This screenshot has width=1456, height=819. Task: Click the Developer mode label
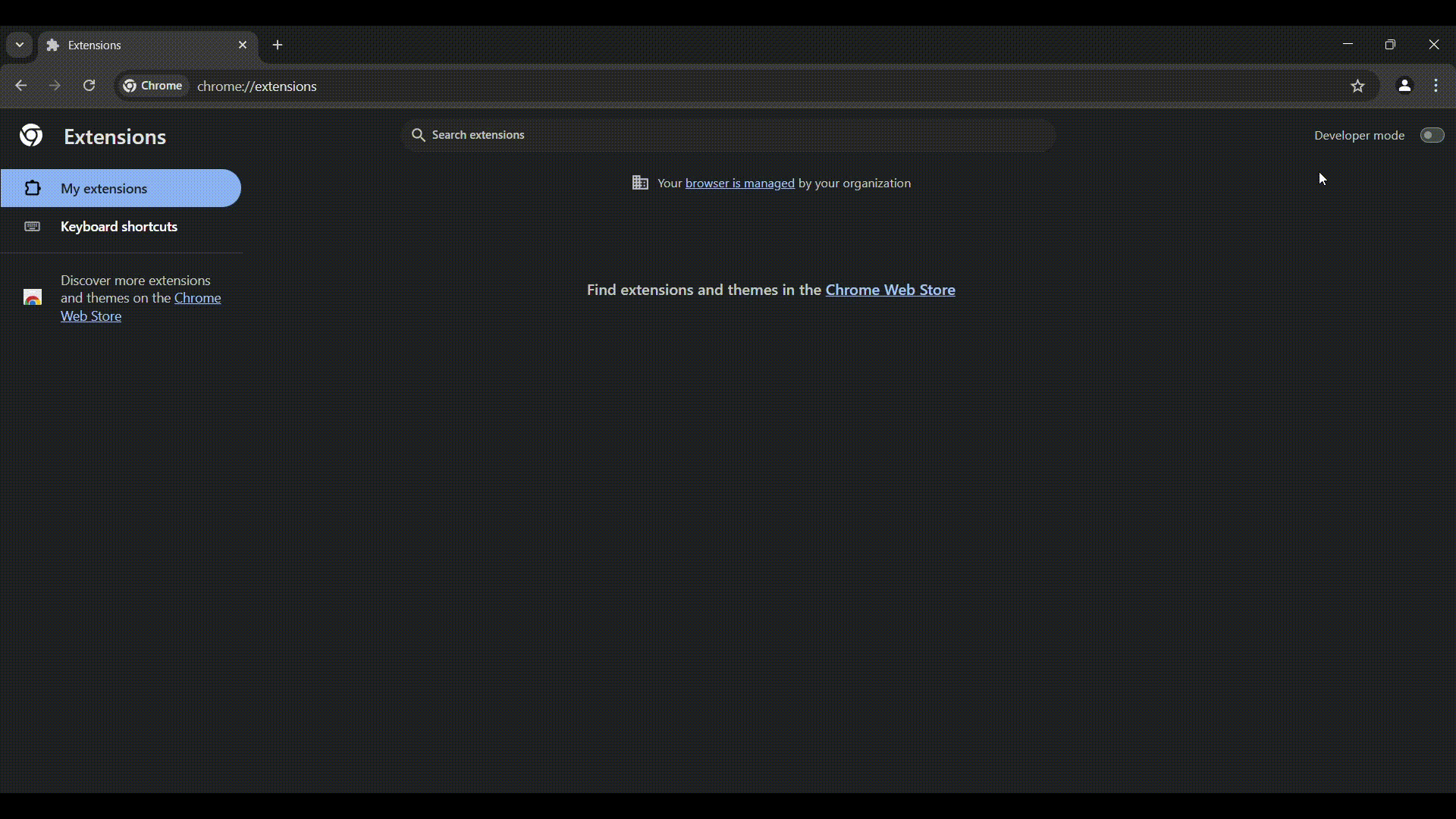click(x=1359, y=135)
